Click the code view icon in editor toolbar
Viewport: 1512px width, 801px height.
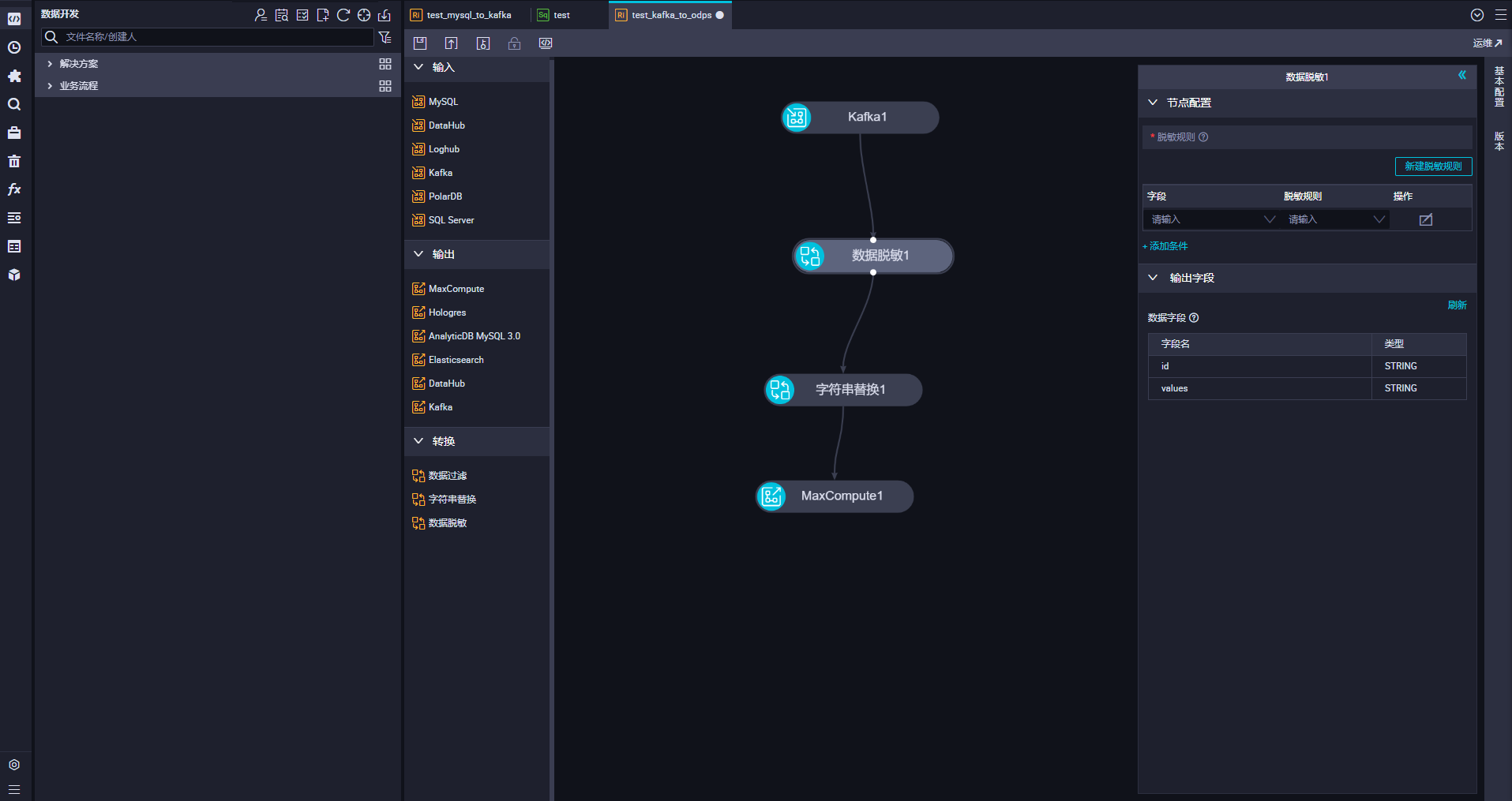(546, 43)
